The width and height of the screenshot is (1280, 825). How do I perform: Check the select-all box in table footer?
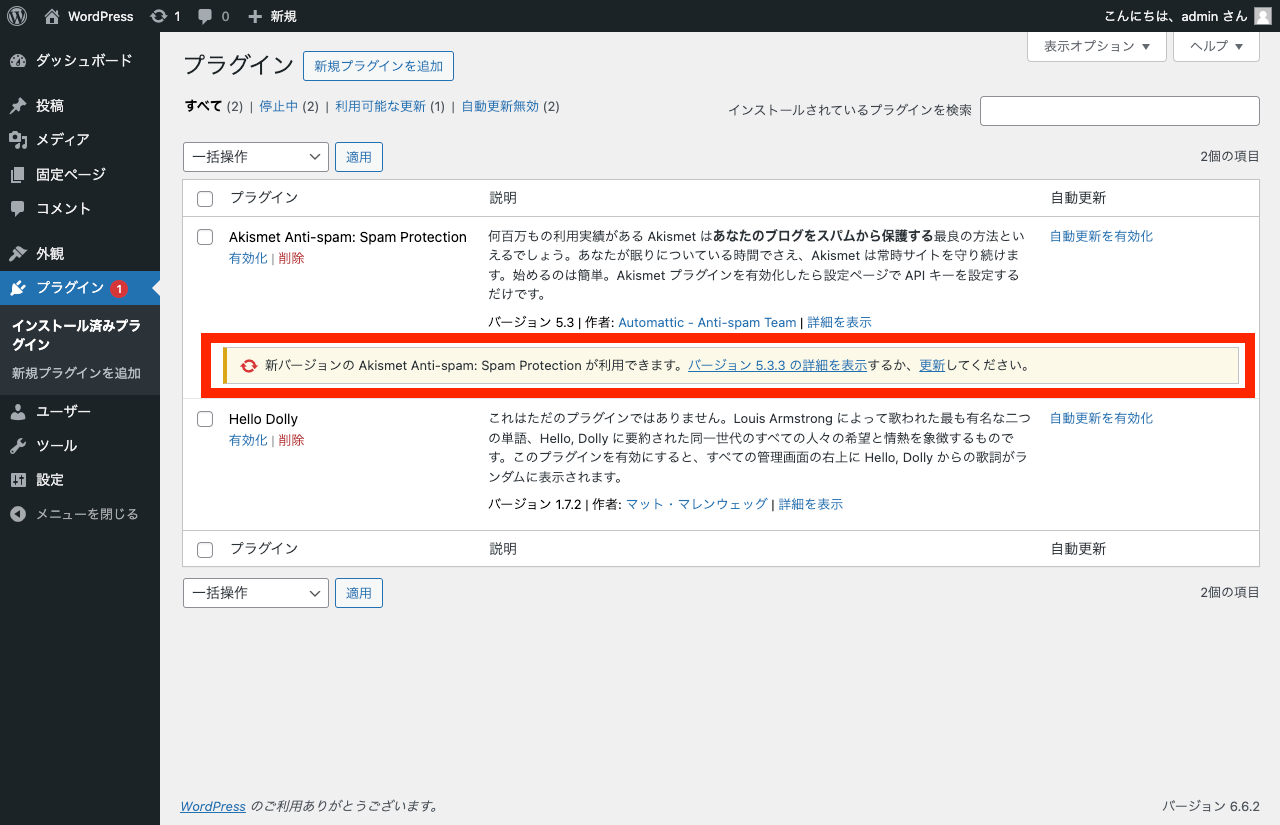pyautogui.click(x=205, y=550)
